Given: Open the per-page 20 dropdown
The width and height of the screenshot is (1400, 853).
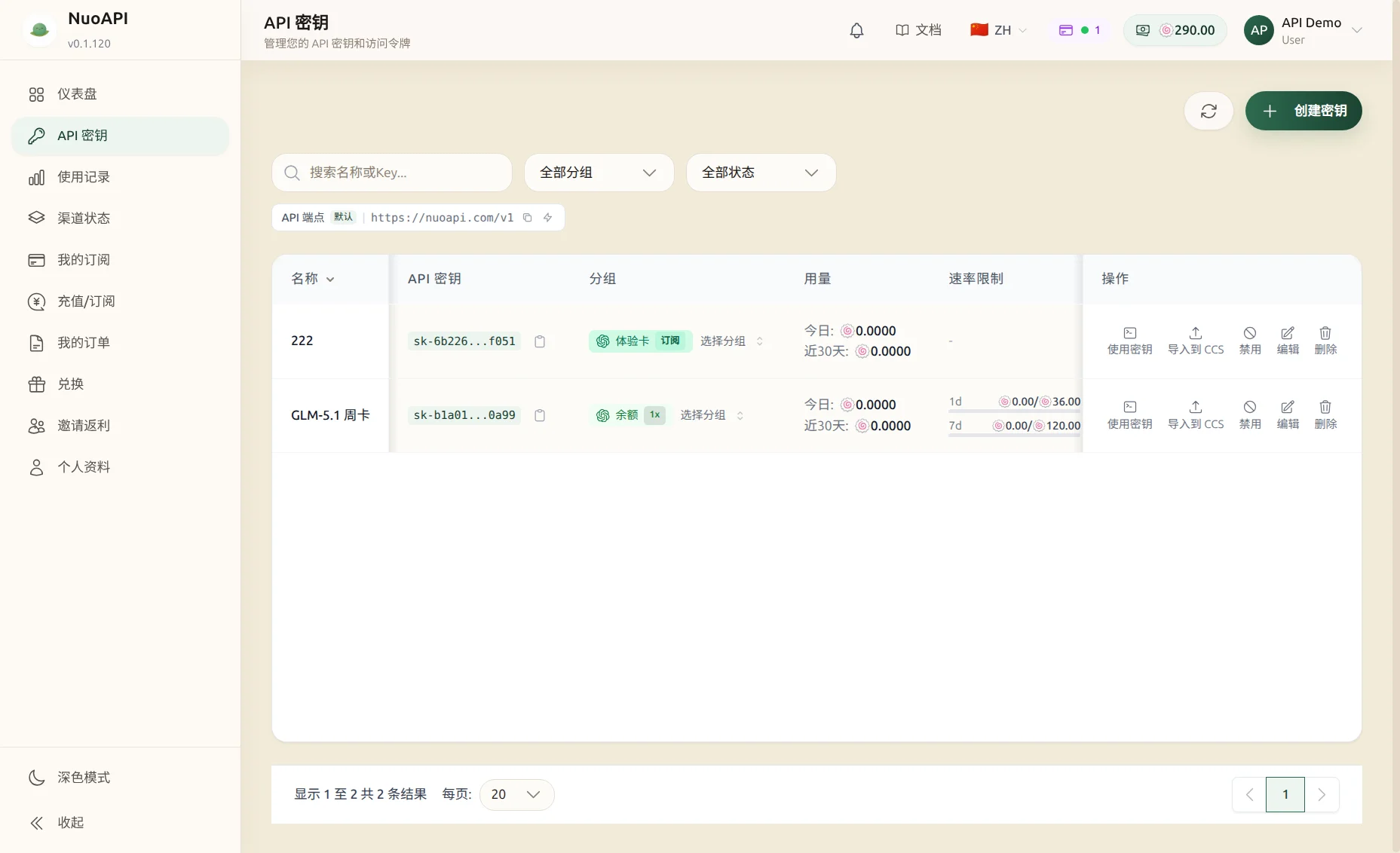Looking at the screenshot, I should coord(516,794).
